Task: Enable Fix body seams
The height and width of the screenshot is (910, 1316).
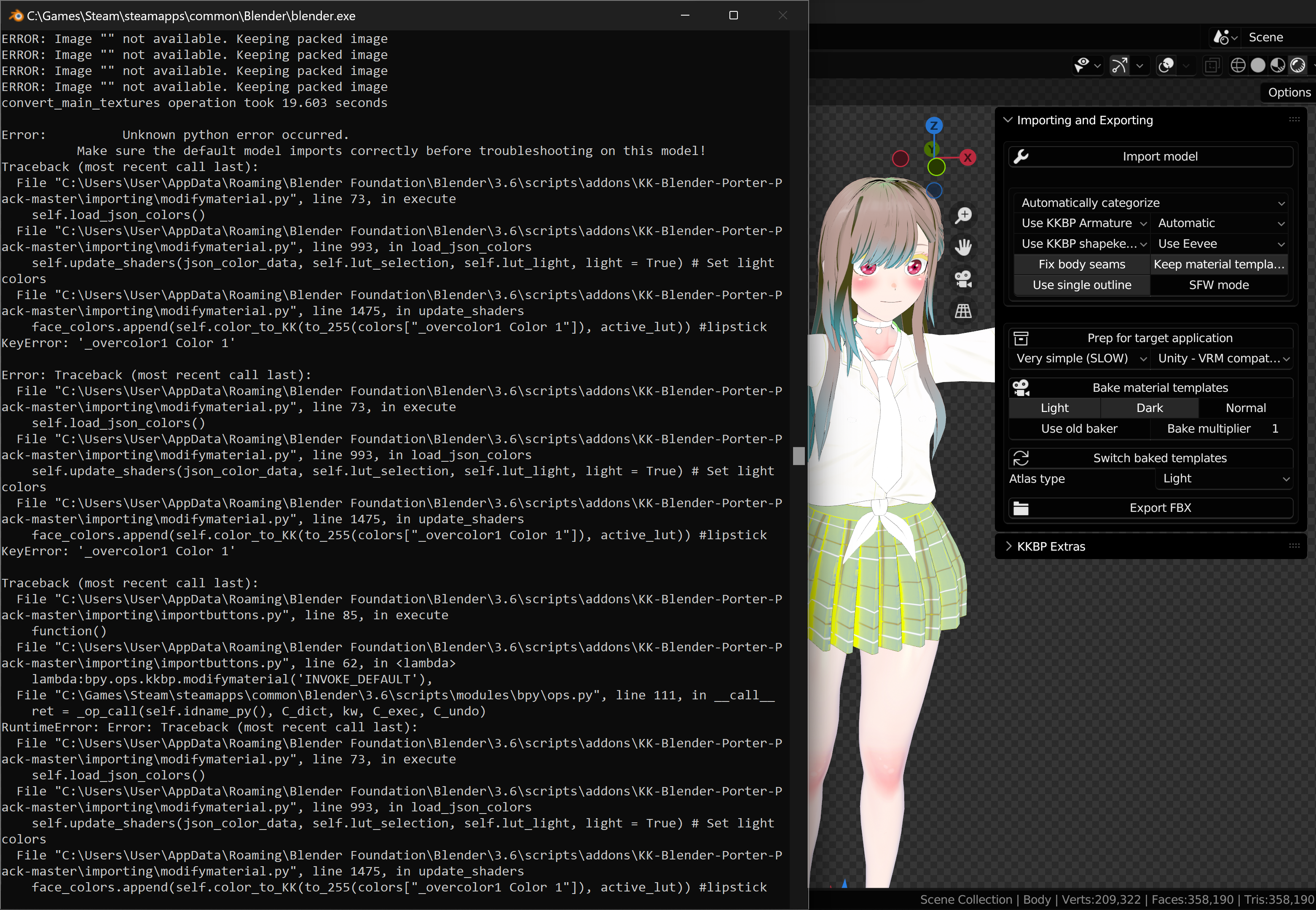Action: click(x=1082, y=264)
